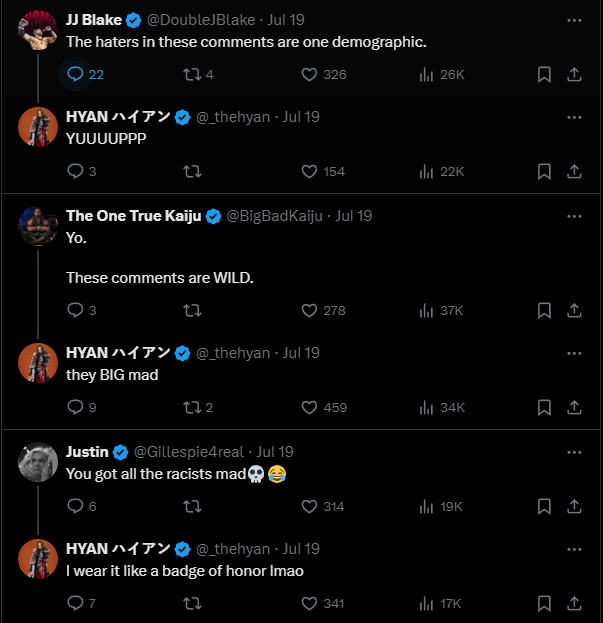Reply to JJ Blake's haters tweet
The height and width of the screenshot is (623, 603).
(76, 74)
